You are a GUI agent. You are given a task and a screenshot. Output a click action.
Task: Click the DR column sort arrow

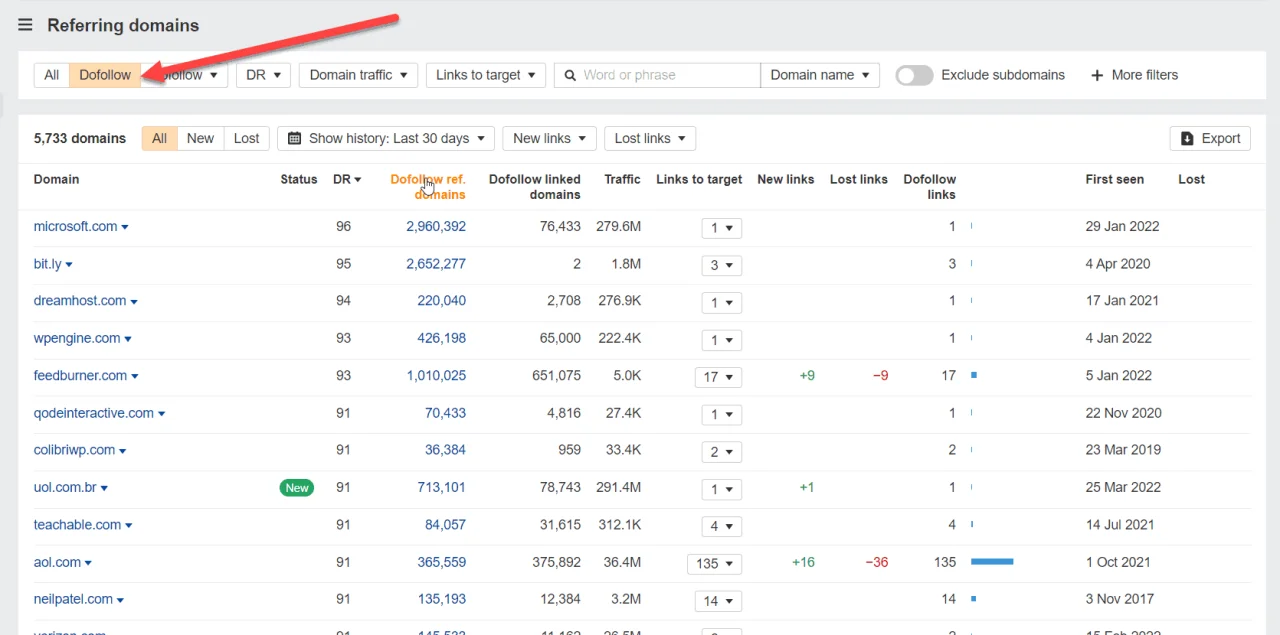356,179
